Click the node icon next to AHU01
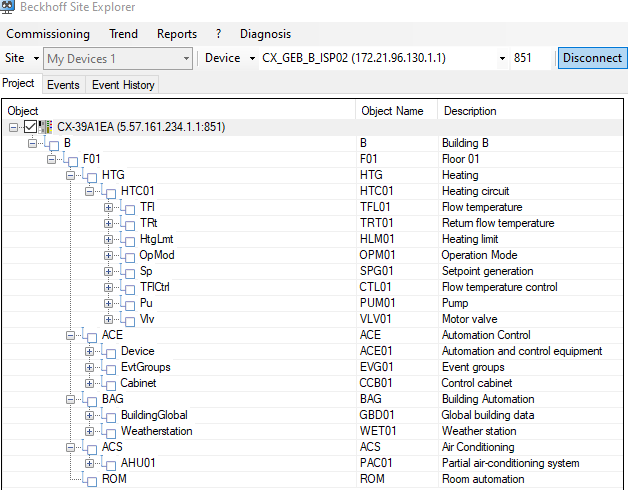 point(109,464)
